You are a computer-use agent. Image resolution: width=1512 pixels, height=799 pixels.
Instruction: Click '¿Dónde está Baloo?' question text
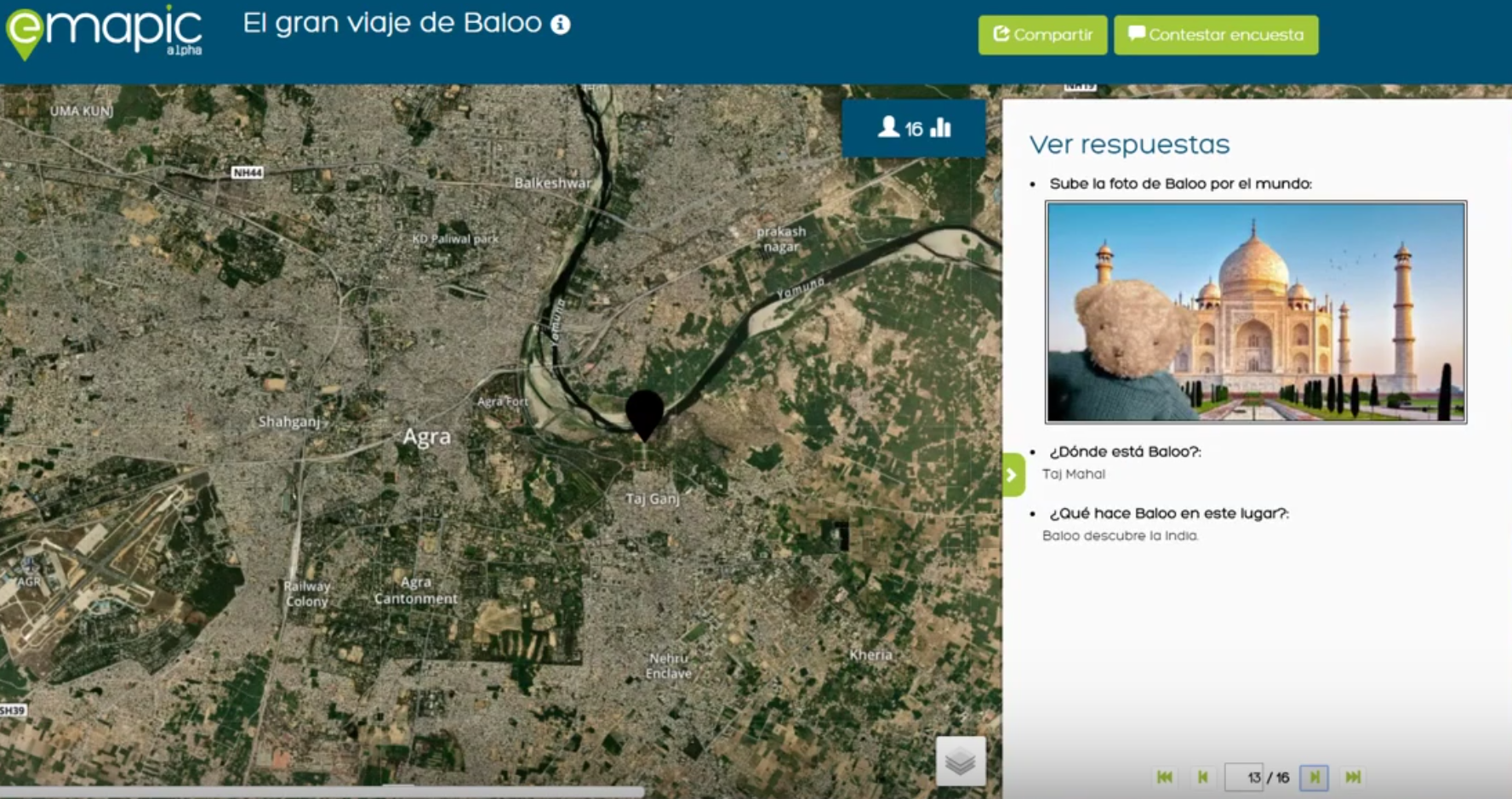point(1125,452)
